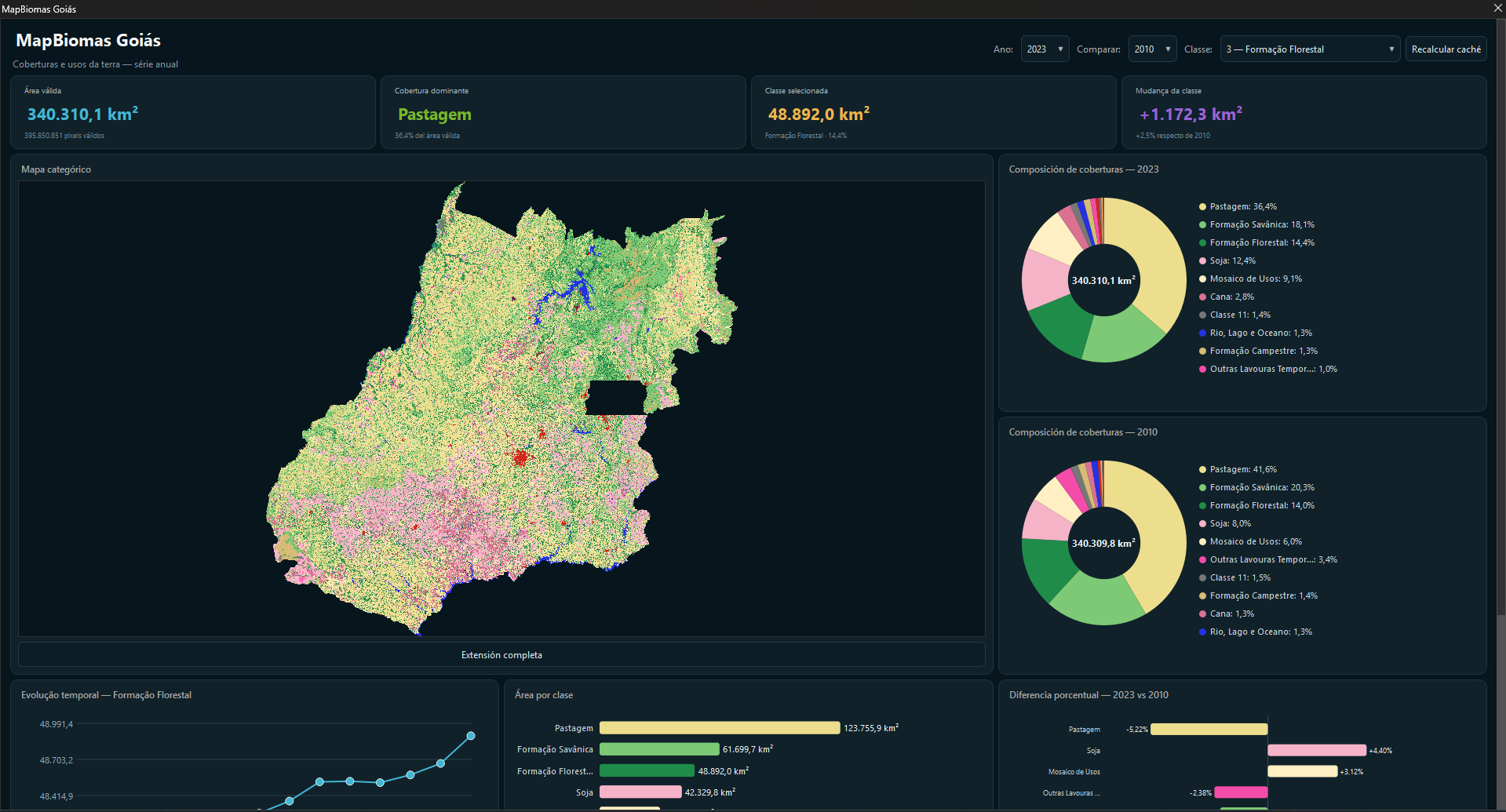1506x812 pixels.
Task: Click the Pastagem bar in Área por clase
Action: (720, 728)
